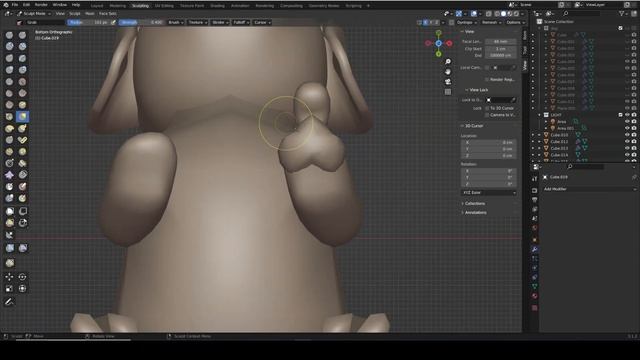Open the Mask menu in header
The image size is (640, 360).
(x=89, y=13)
